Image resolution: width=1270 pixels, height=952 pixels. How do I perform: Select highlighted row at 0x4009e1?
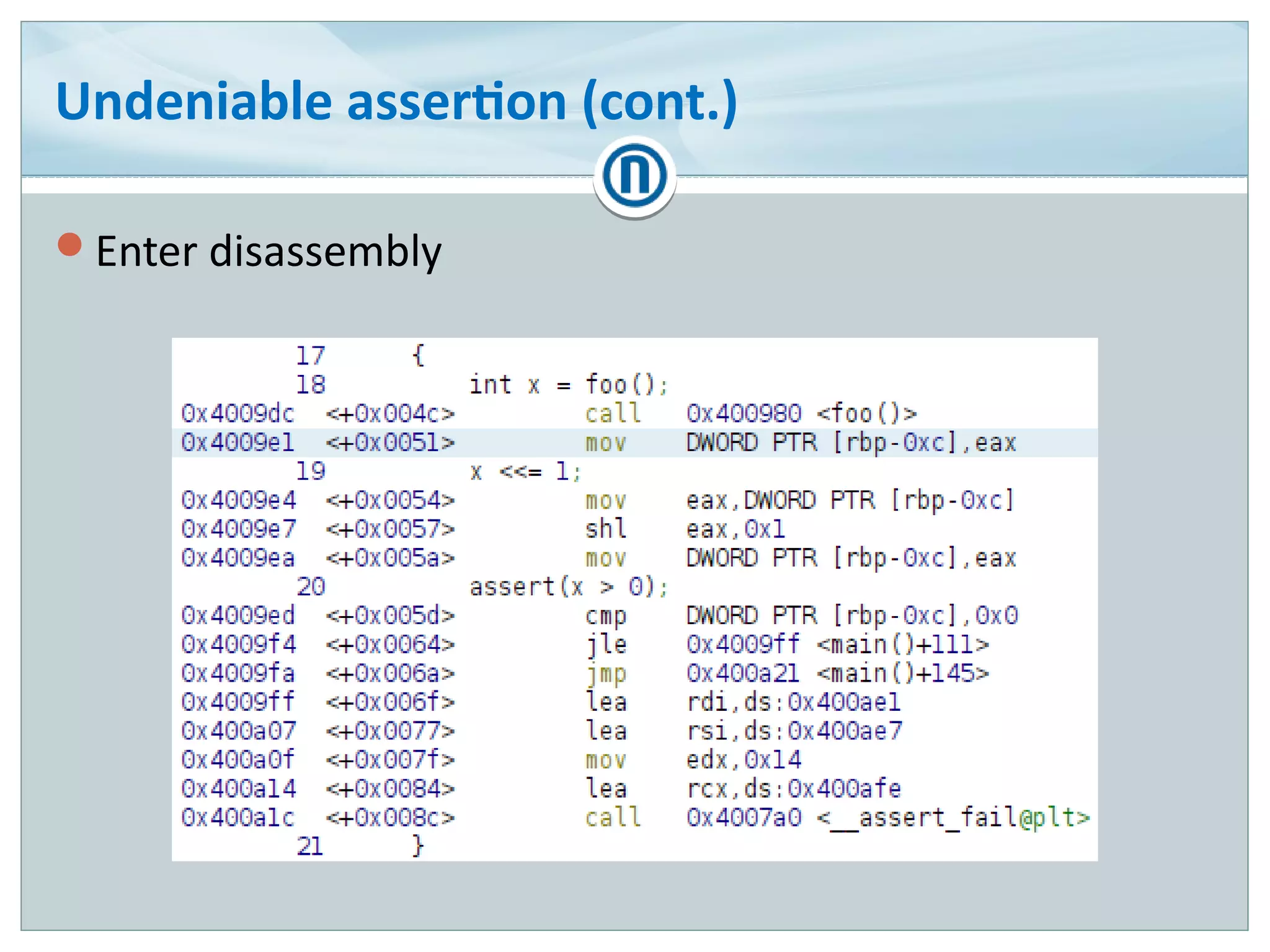(x=634, y=443)
